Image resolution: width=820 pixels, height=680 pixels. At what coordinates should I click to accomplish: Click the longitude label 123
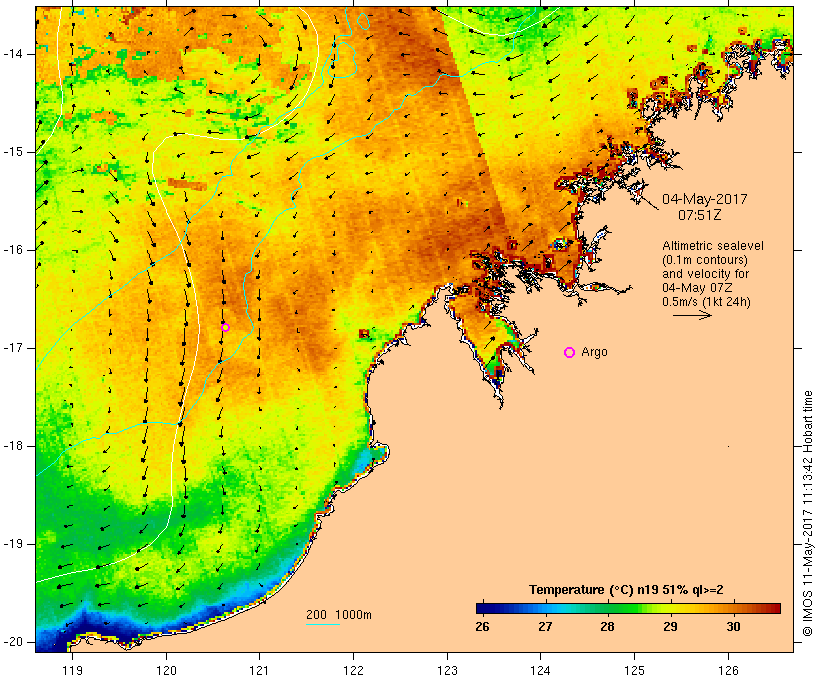447,670
